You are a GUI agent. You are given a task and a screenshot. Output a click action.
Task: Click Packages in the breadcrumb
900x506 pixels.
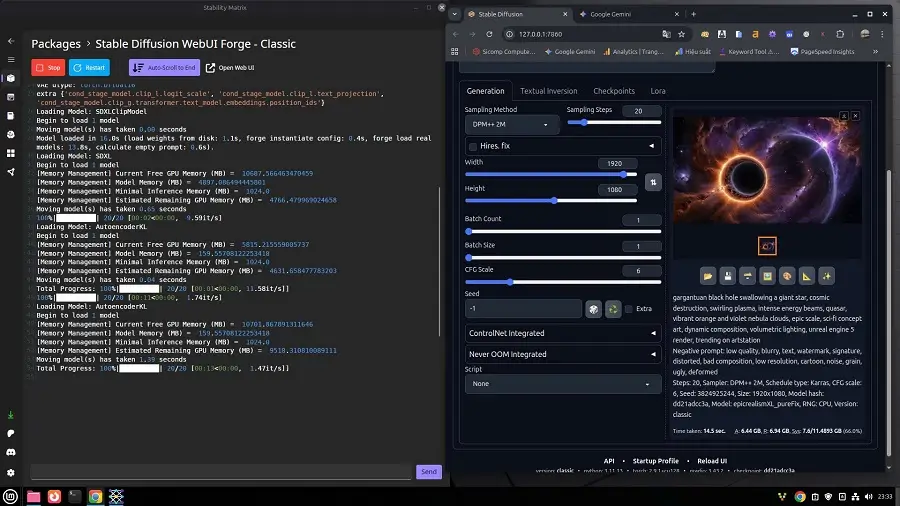[56, 44]
